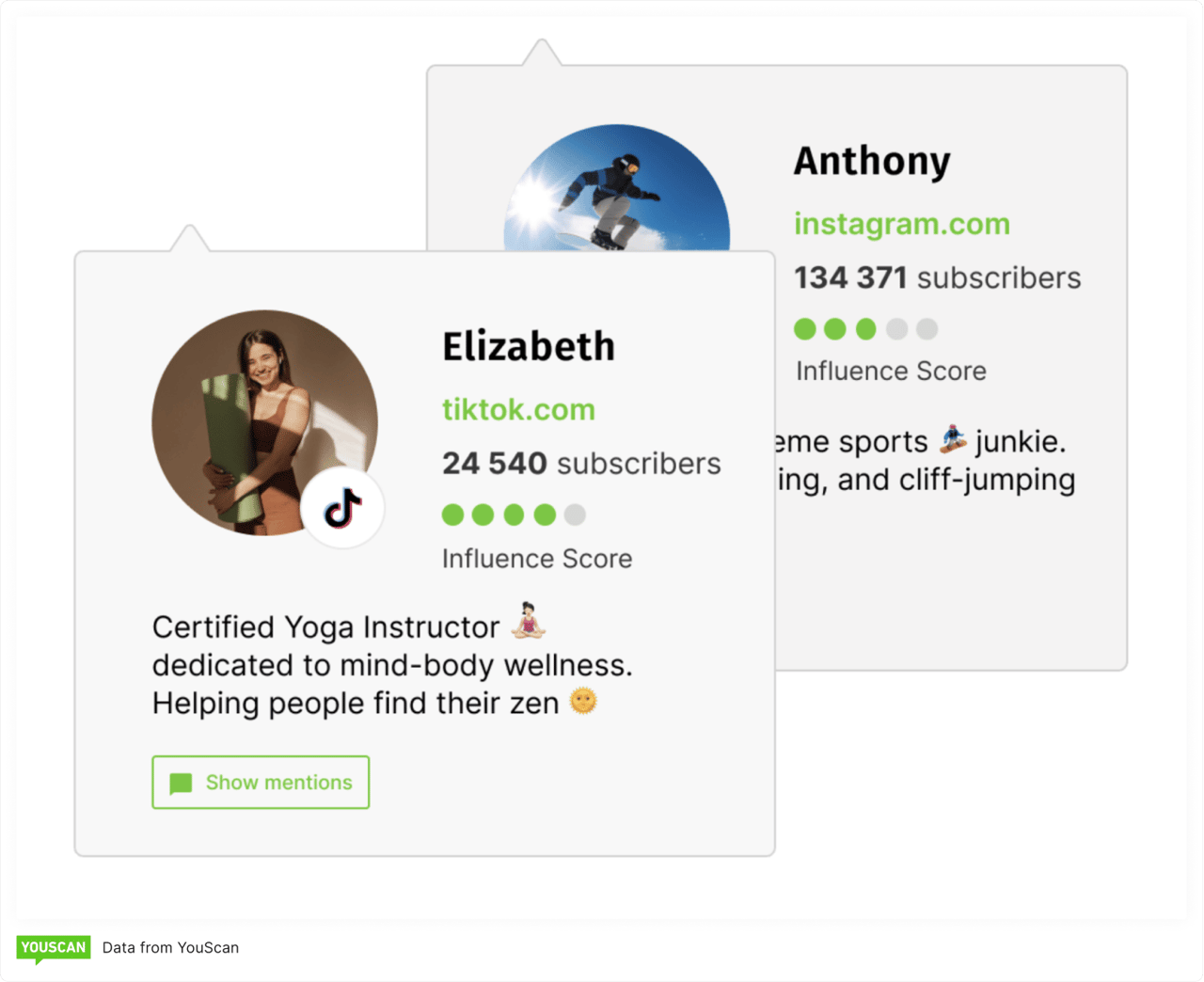Select the name Elizabeth heading

(529, 347)
